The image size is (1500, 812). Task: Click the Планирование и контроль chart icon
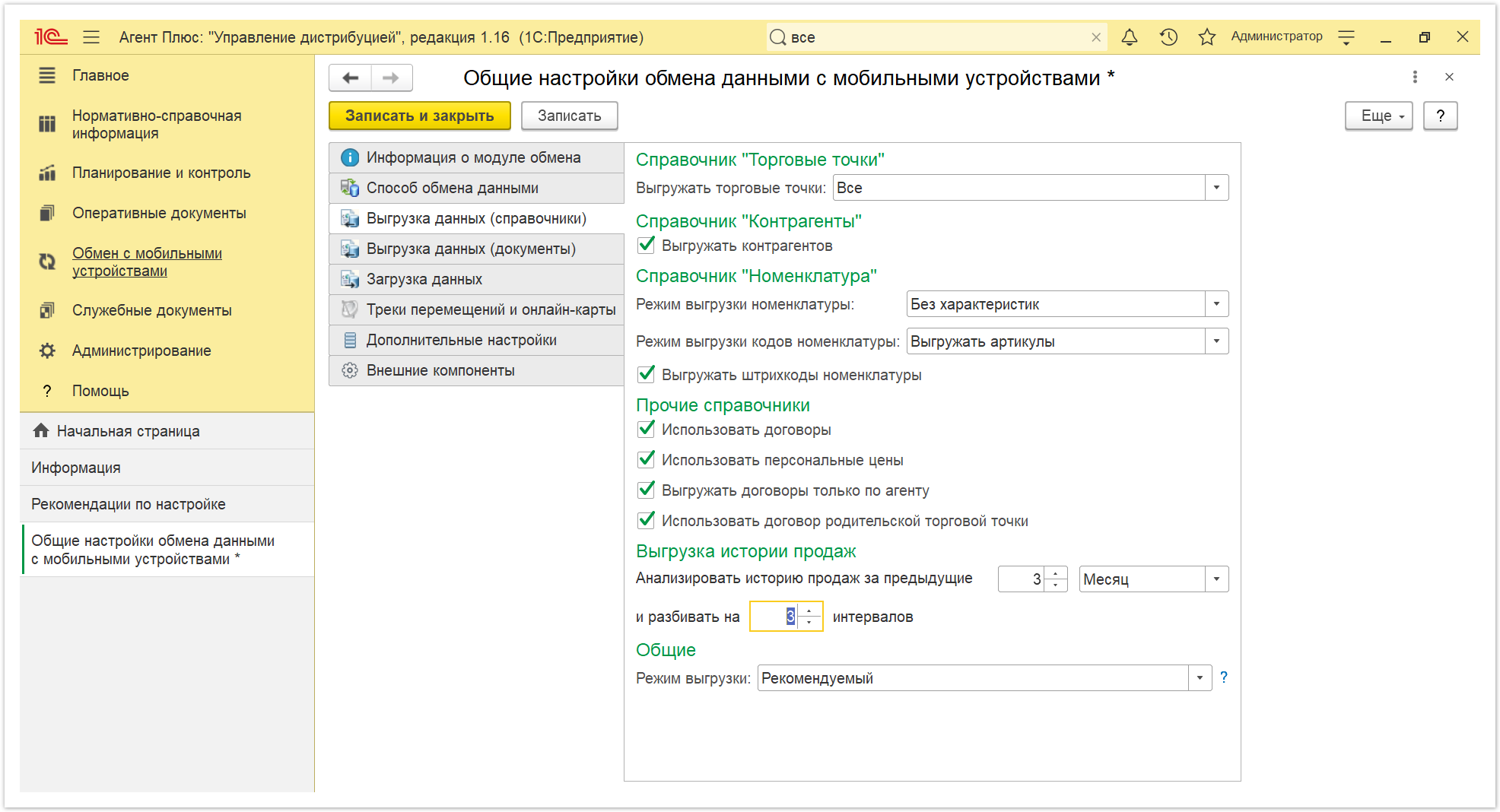click(x=47, y=173)
